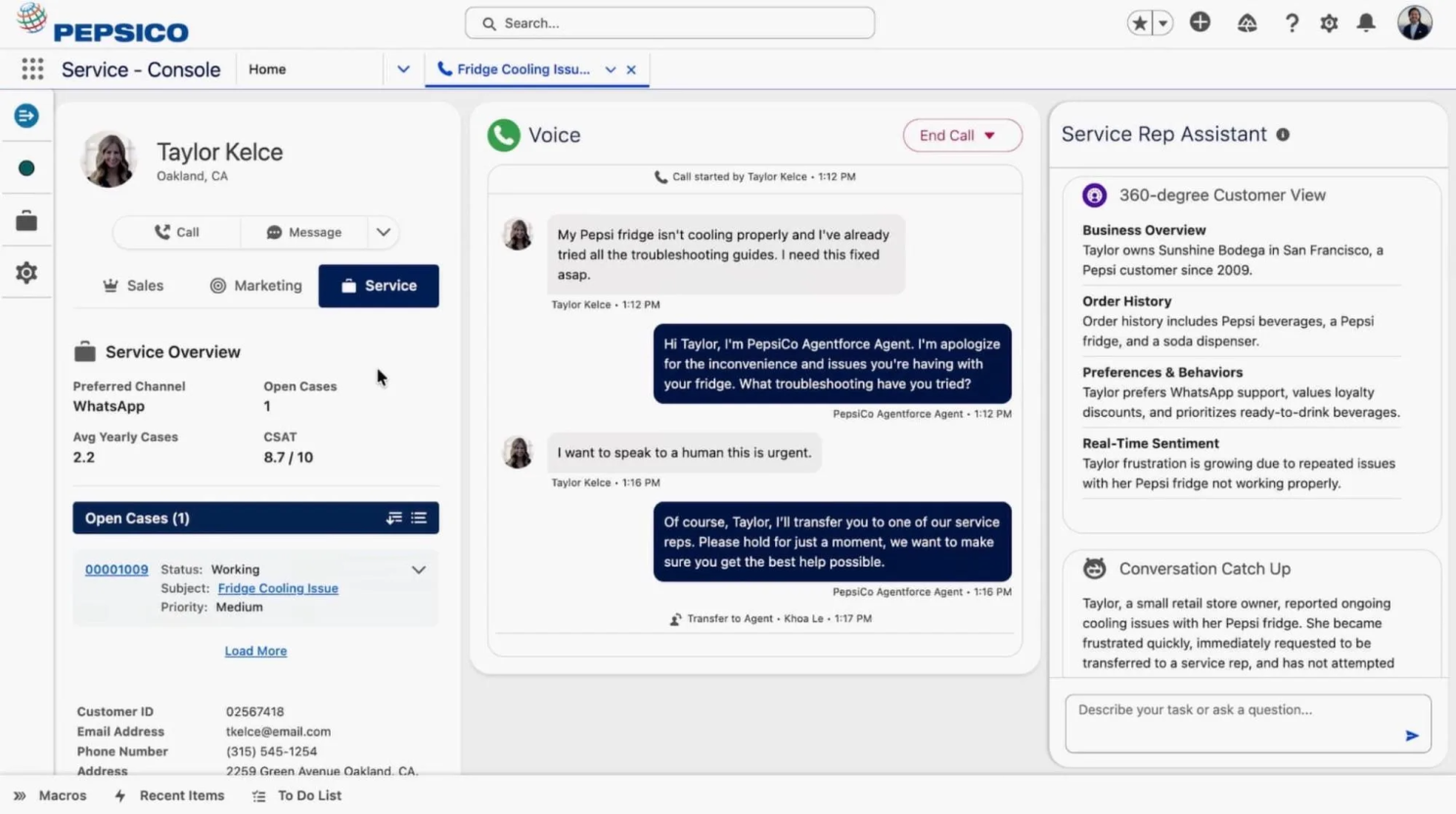This screenshot has width=1456, height=814.
Task: Open case number 00001009 link
Action: coord(116,569)
